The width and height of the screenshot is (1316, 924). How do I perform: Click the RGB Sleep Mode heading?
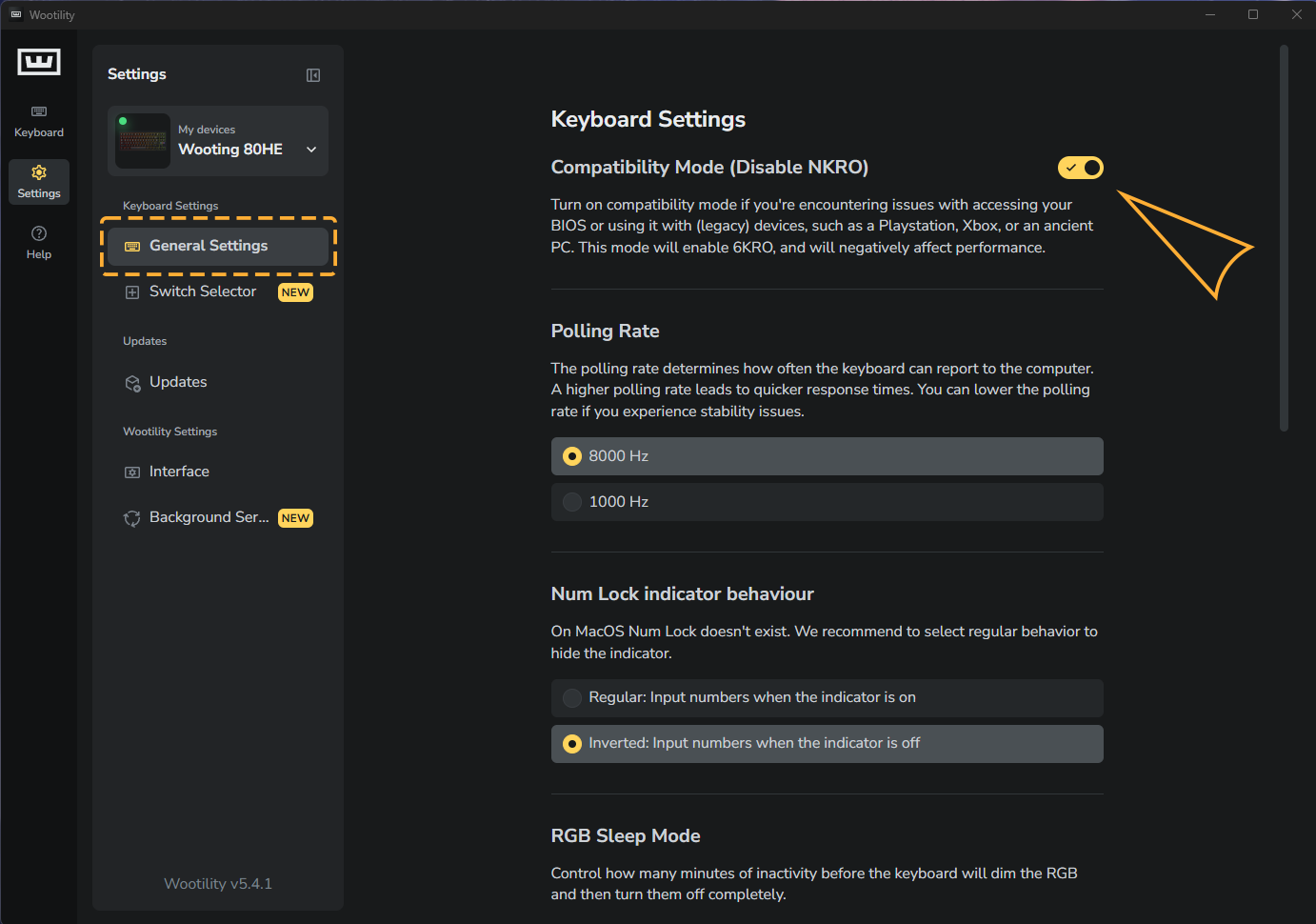point(626,835)
